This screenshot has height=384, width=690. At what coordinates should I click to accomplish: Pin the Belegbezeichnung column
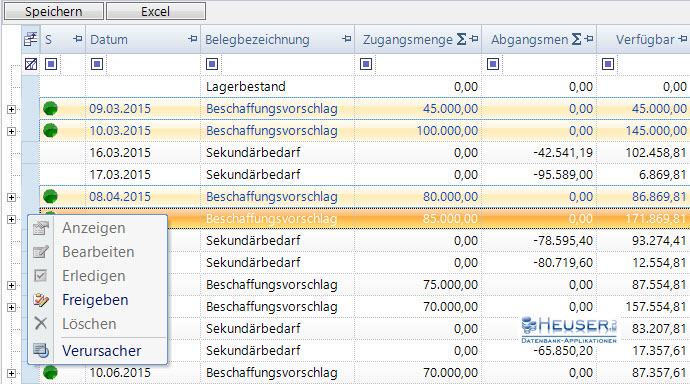coord(347,39)
